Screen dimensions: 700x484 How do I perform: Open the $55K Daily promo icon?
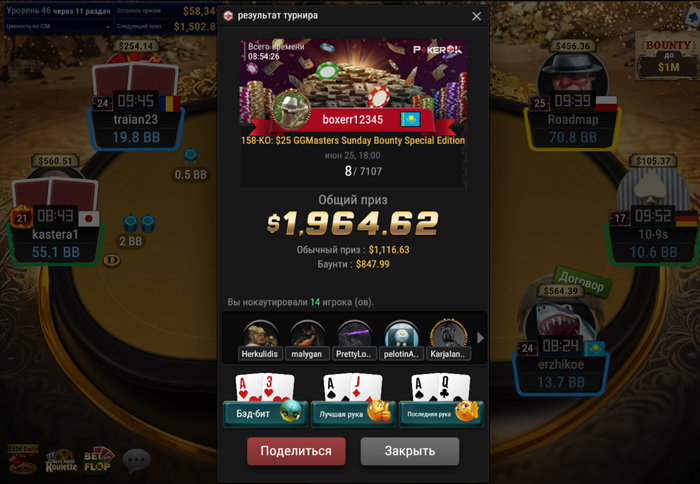tap(23, 459)
